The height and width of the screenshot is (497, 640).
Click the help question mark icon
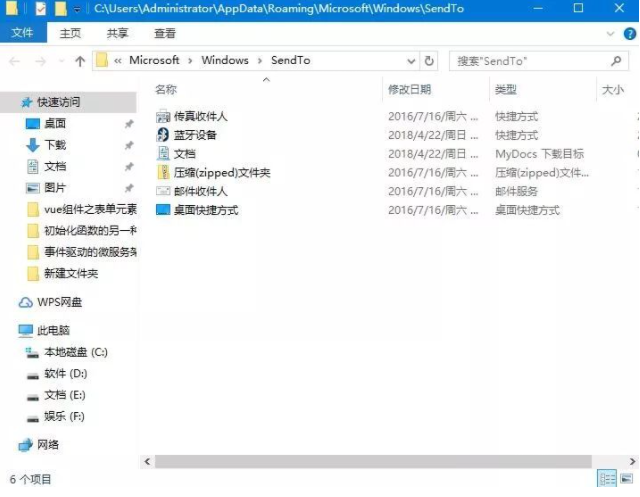(x=629, y=33)
